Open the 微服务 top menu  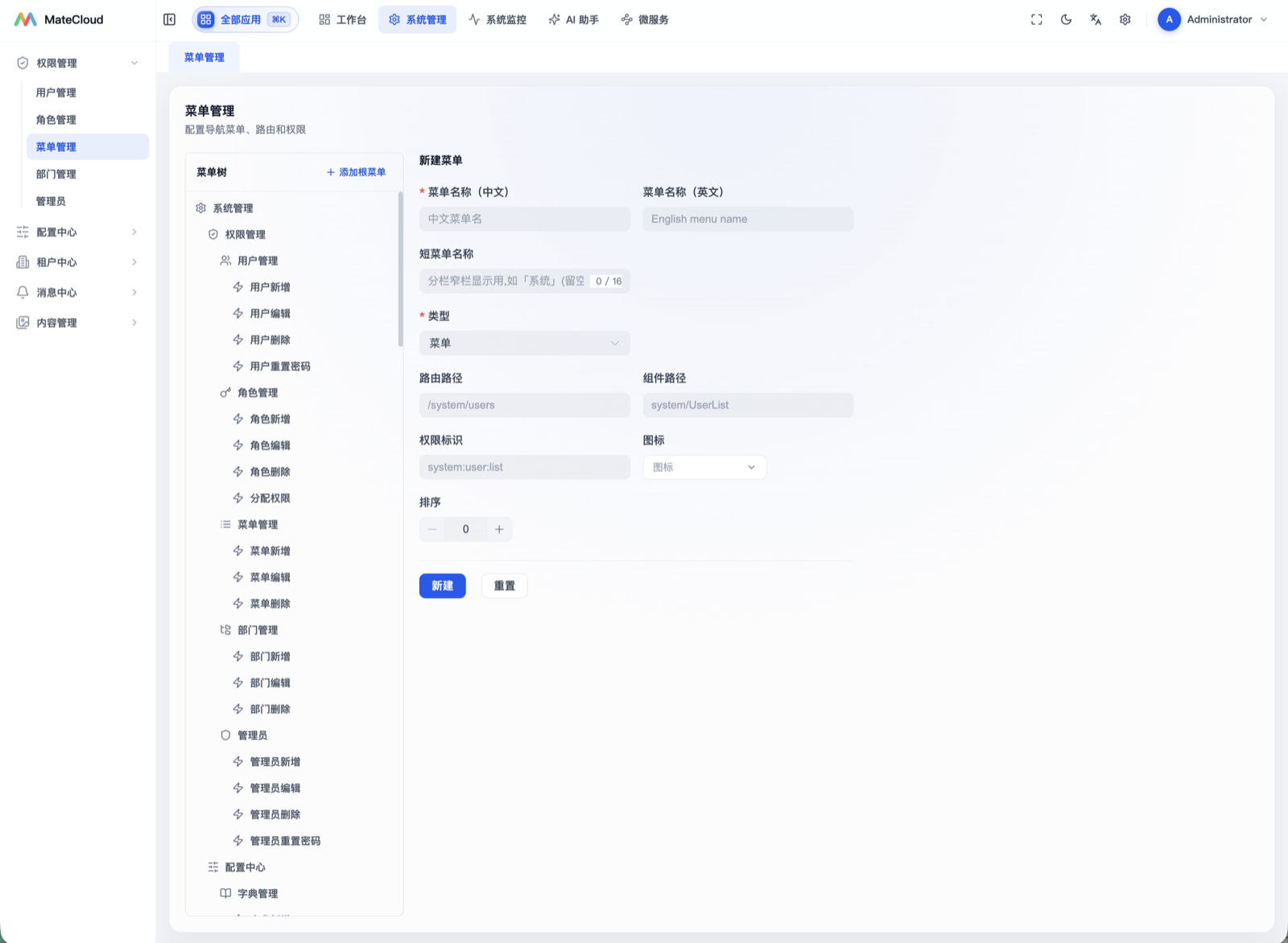(645, 19)
